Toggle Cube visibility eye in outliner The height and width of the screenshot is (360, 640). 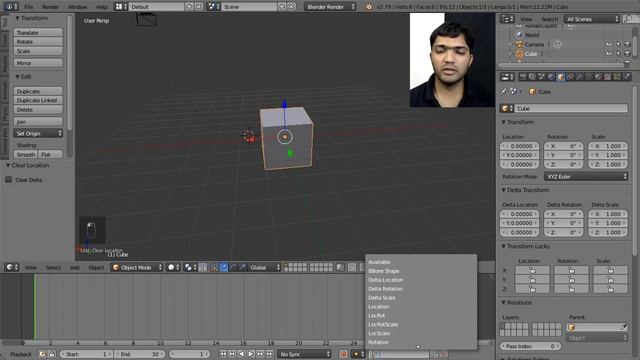[x=609, y=53]
